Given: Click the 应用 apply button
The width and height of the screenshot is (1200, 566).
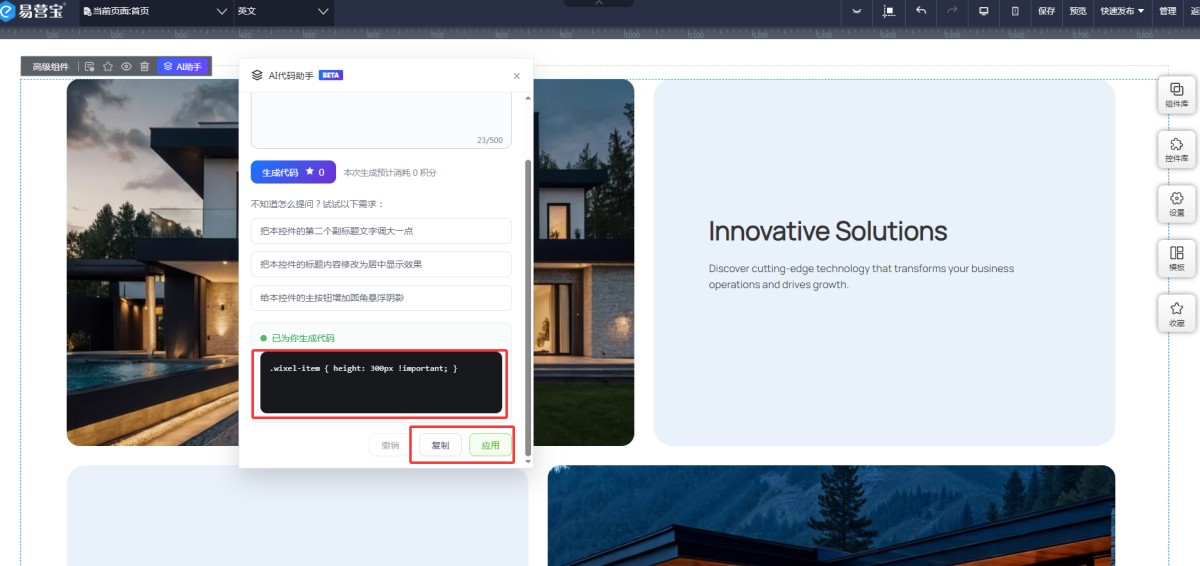Looking at the screenshot, I should tap(490, 445).
